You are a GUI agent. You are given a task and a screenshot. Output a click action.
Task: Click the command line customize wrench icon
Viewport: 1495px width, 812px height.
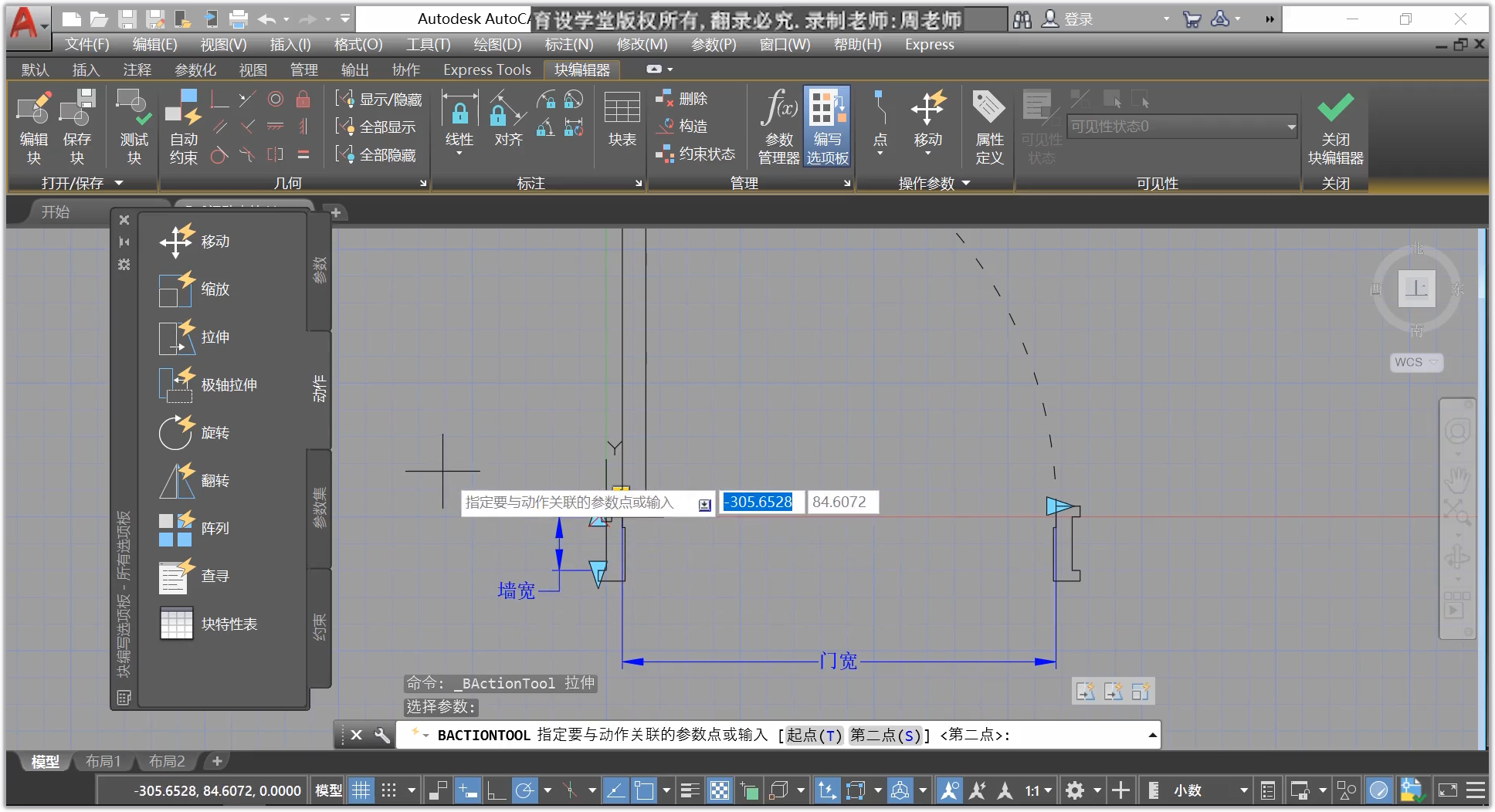[381, 735]
